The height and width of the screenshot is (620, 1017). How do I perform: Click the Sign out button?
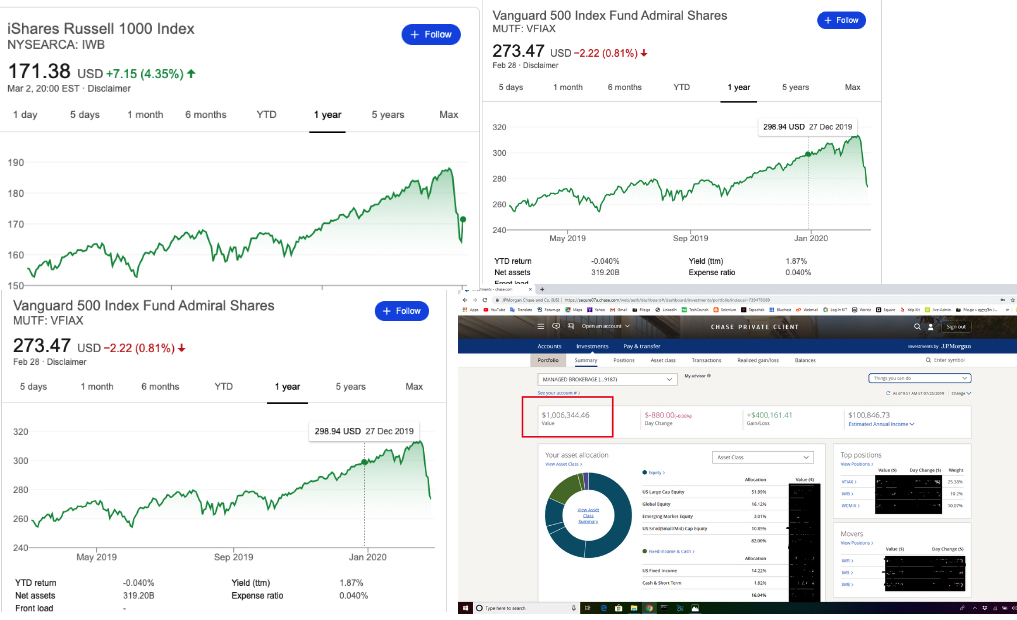point(956,327)
